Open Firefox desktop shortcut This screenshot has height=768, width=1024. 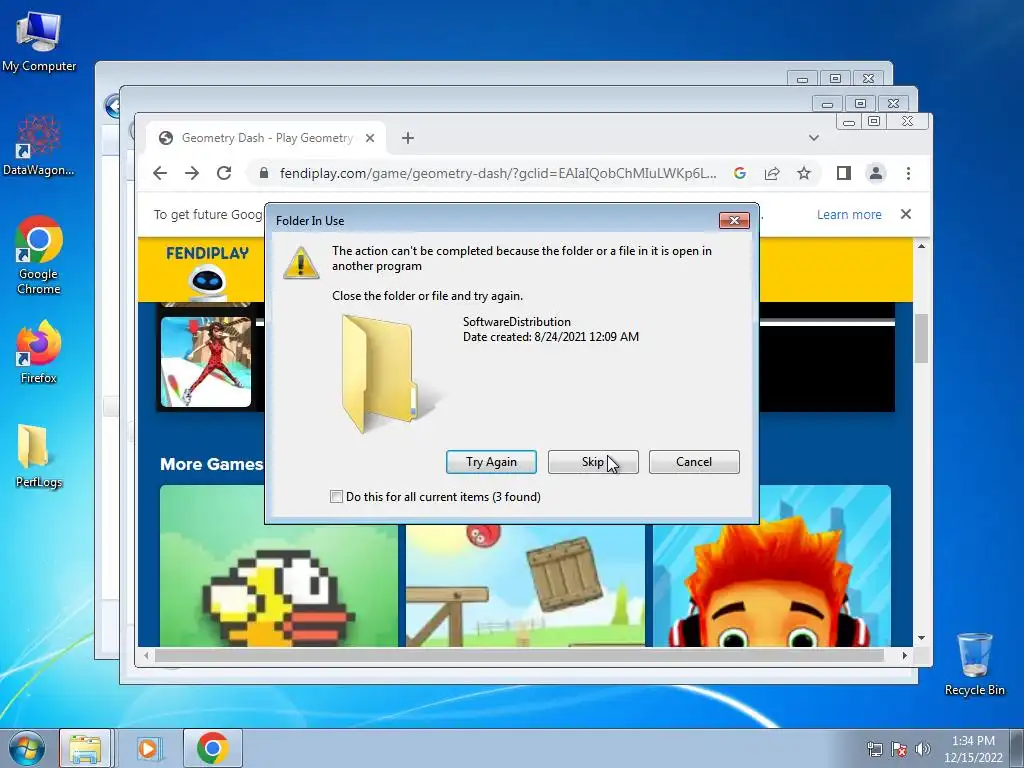(x=39, y=352)
